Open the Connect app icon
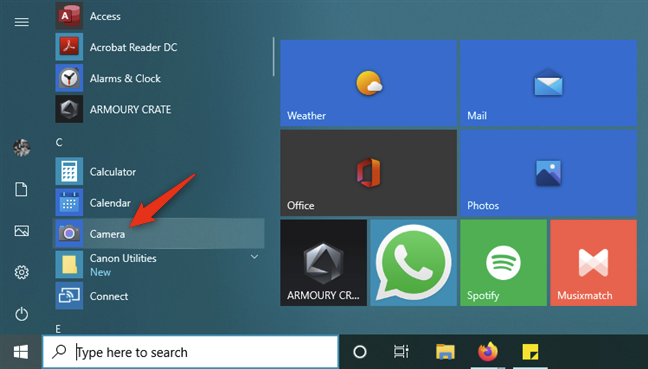Image resolution: width=648 pixels, height=369 pixels. (x=69, y=296)
